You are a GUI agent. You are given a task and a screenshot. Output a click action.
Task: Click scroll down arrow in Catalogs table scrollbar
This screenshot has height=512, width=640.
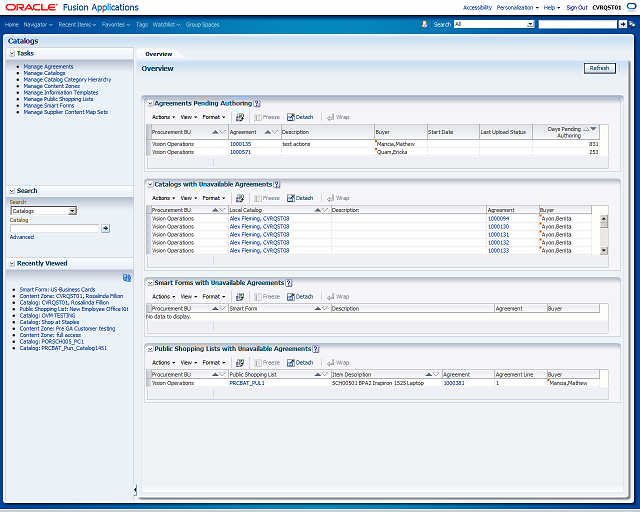tap(604, 251)
